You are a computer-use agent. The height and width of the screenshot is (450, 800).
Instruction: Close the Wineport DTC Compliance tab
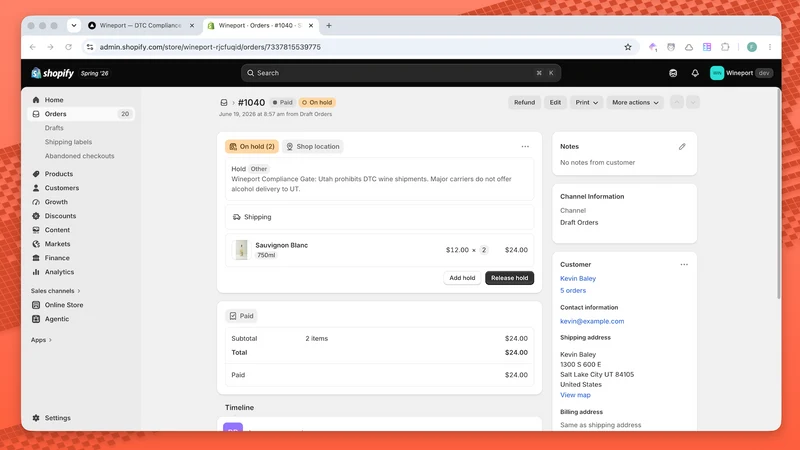point(192,26)
